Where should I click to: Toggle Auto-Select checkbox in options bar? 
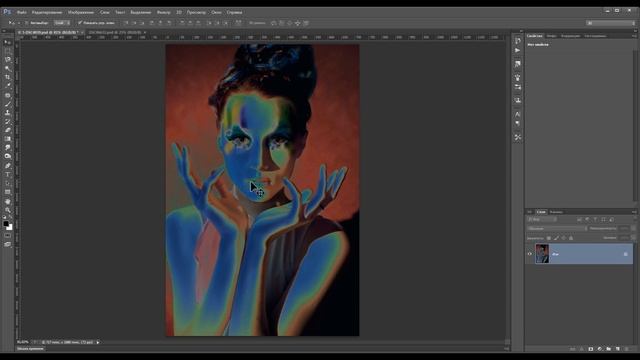point(27,23)
